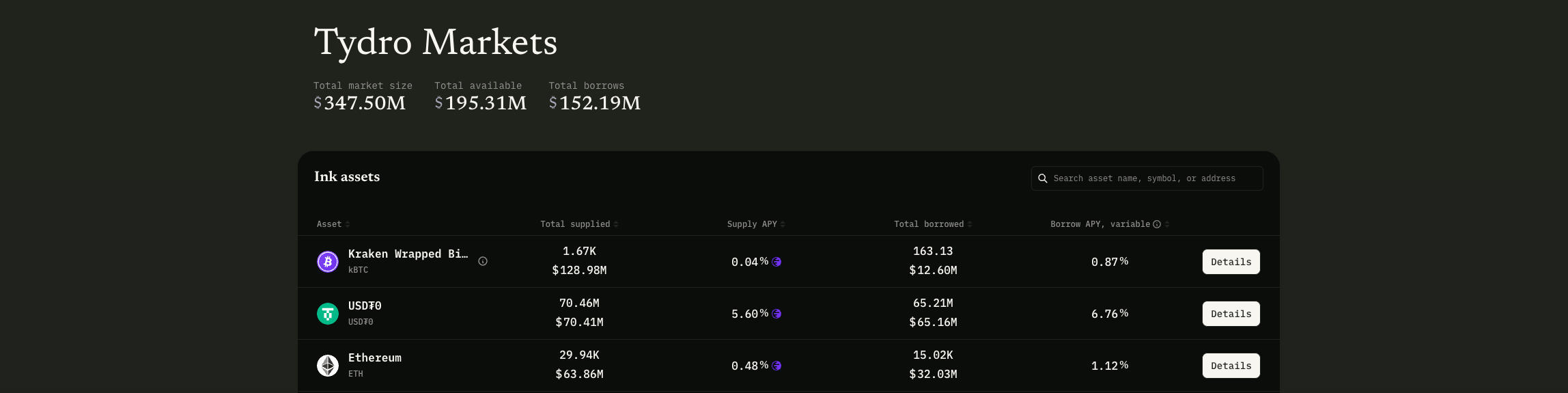
Task: Open Details for USD₮0
Action: pos(1231,314)
